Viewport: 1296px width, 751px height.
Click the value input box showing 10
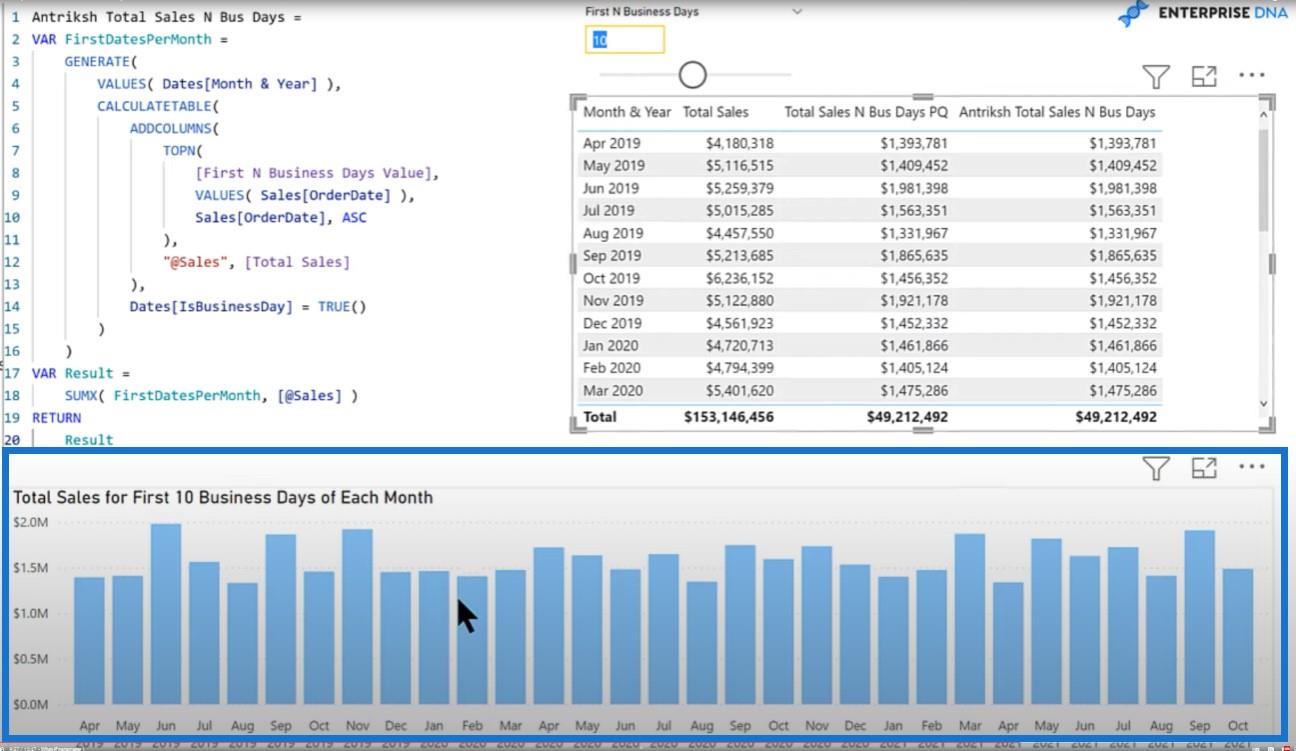(627, 40)
